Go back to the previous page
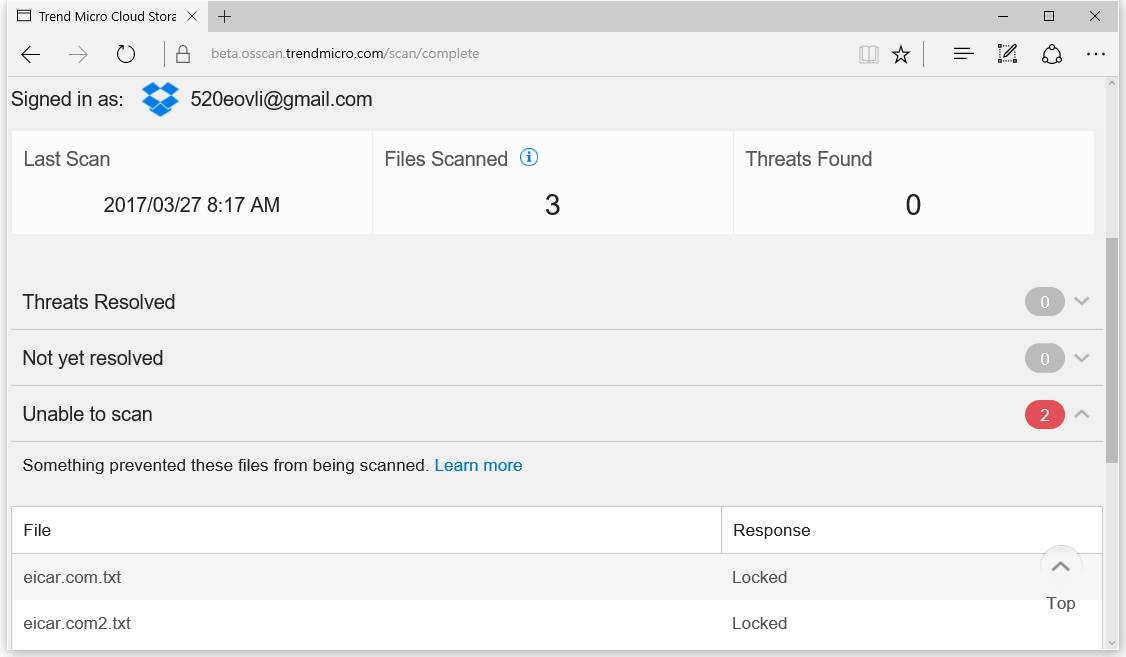Viewport: 1126px width, 657px height. [31, 54]
